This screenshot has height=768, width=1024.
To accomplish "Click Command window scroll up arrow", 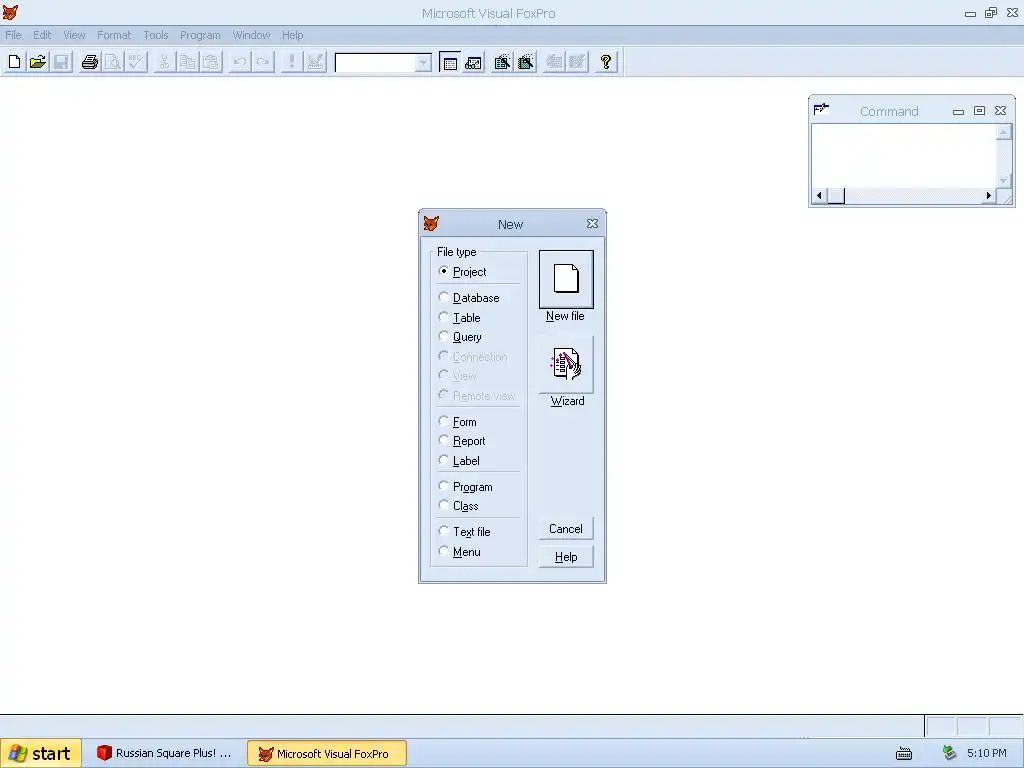I will [x=1004, y=132].
